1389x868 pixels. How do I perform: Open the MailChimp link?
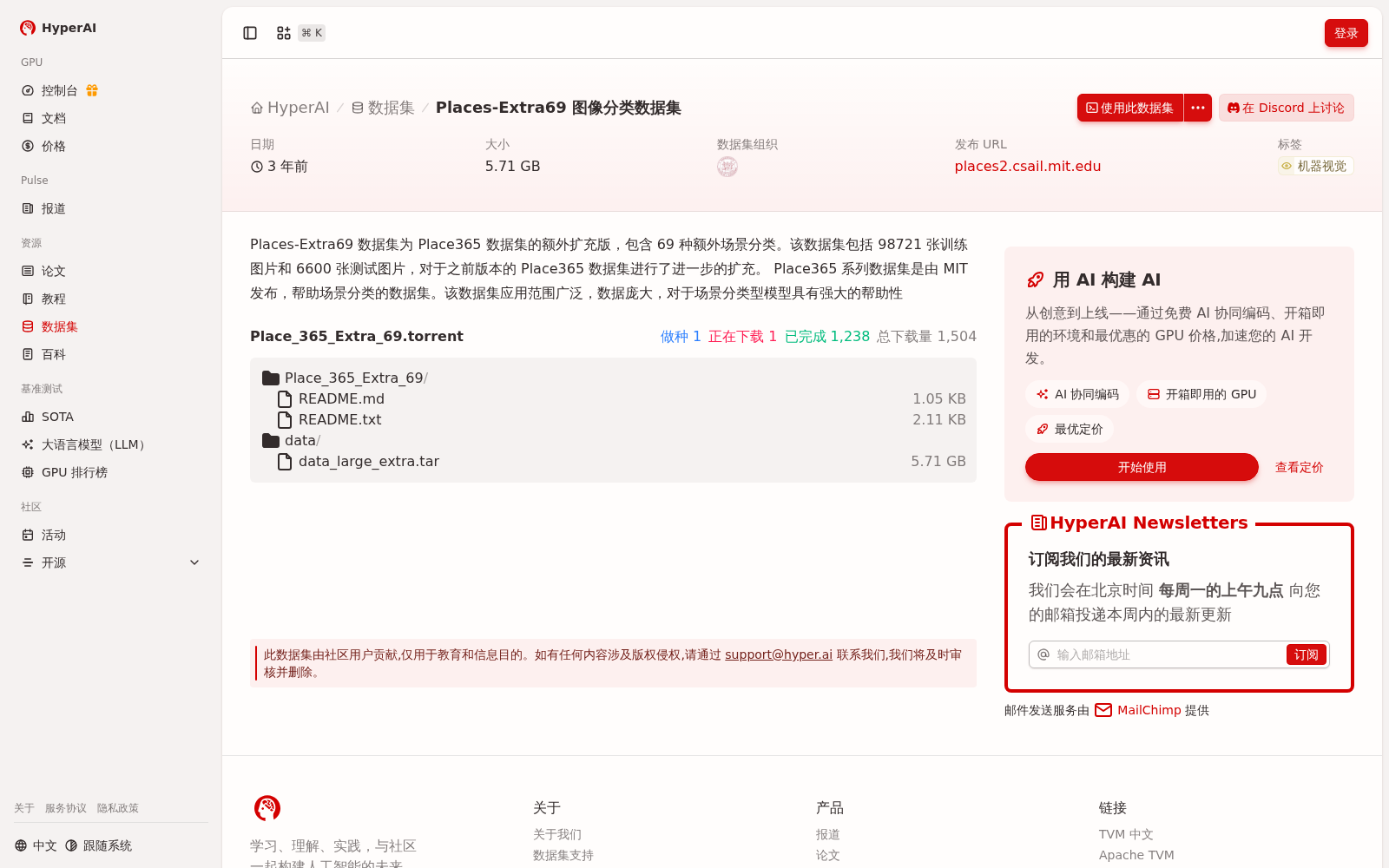coord(1149,710)
